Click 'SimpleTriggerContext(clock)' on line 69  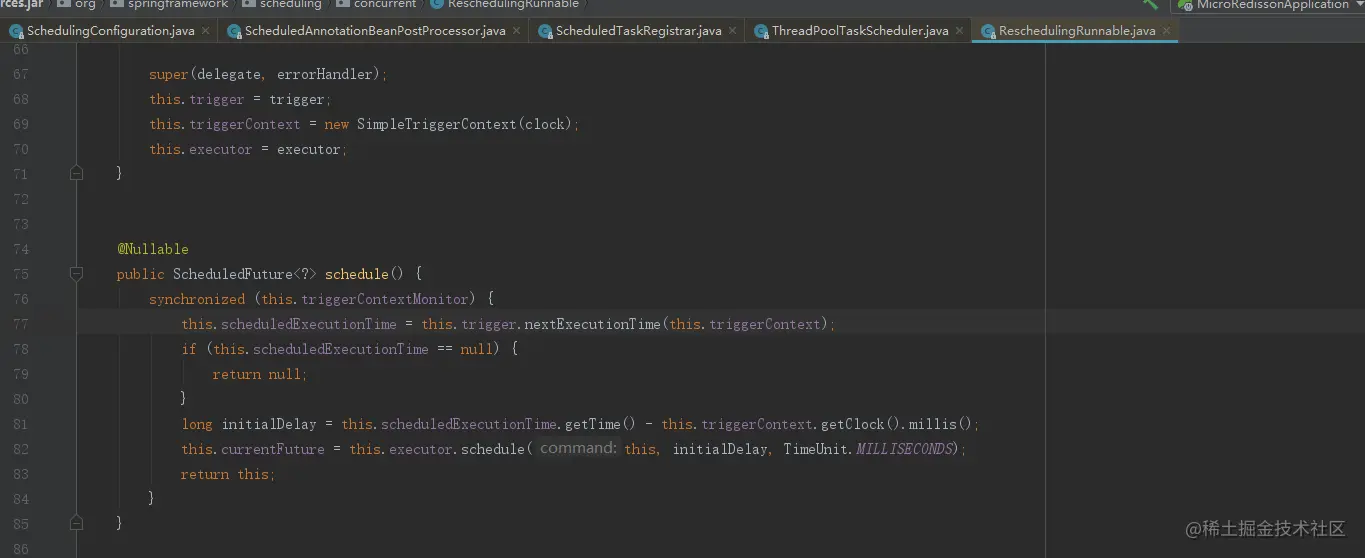coord(464,124)
